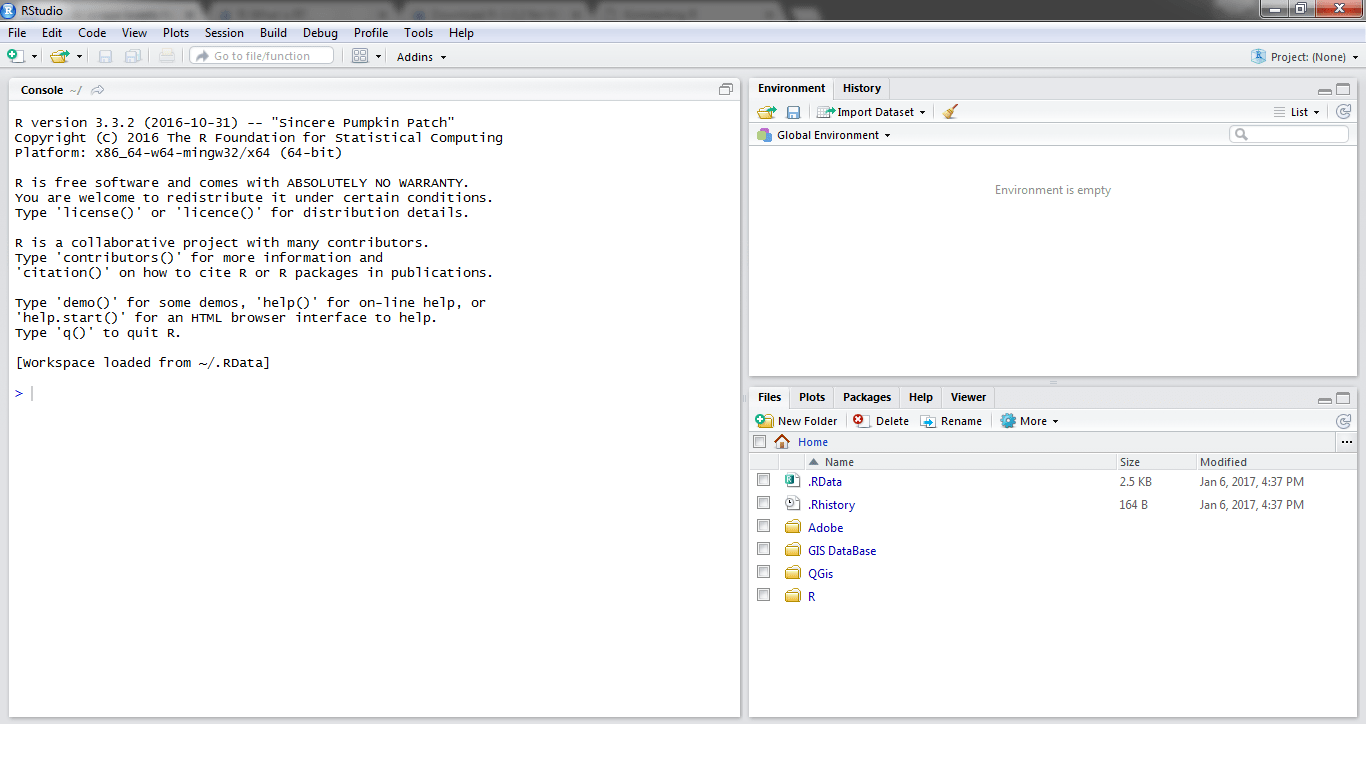Click the New File icon in toolbar
The image size is (1366, 768).
coord(16,56)
